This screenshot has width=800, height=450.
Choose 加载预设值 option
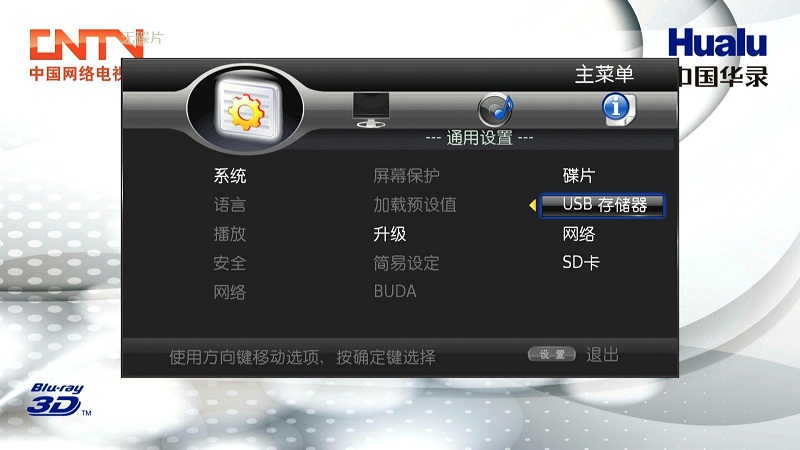point(415,205)
